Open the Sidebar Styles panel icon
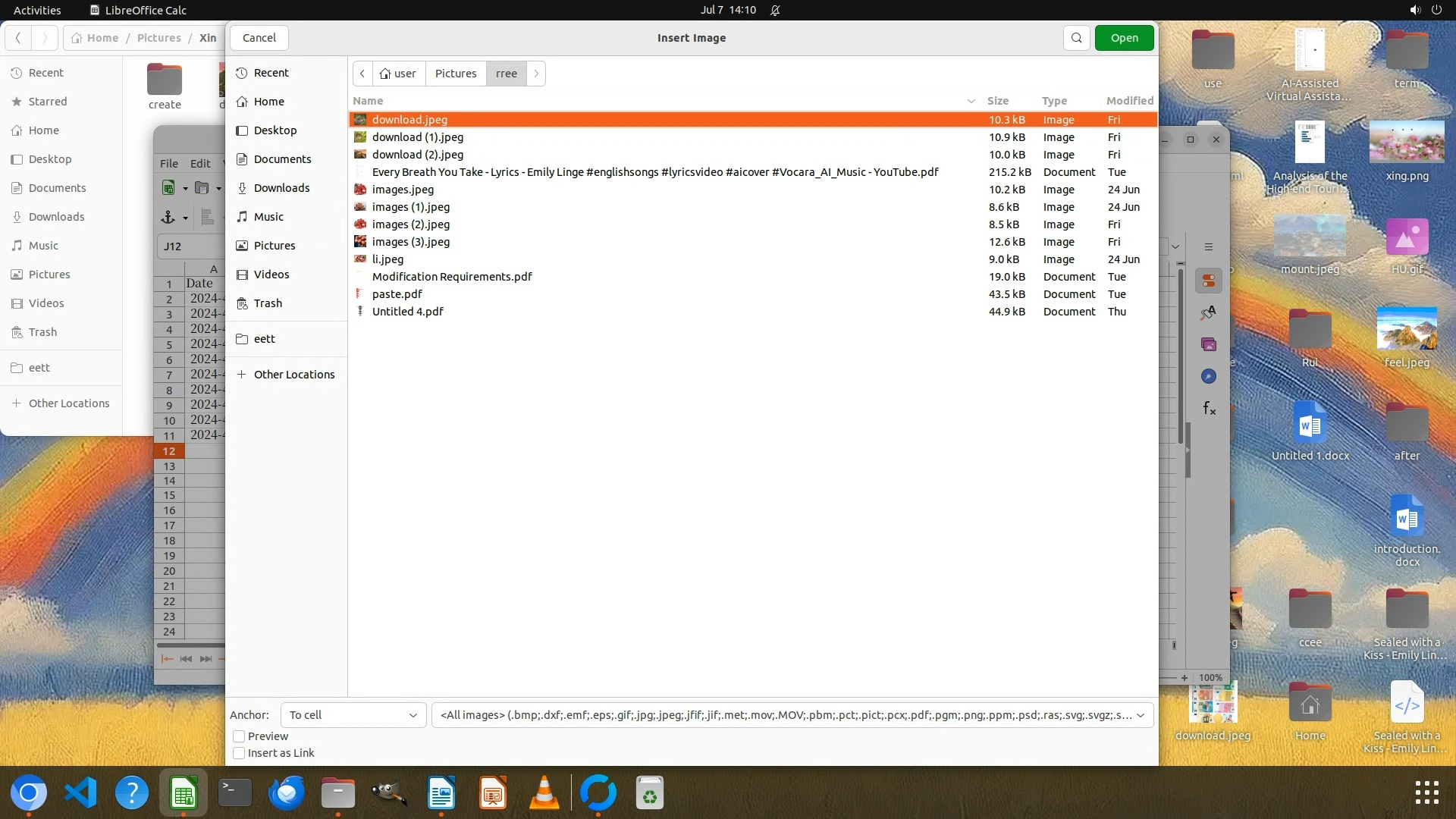Screen dimensions: 1456x819 1209,312
